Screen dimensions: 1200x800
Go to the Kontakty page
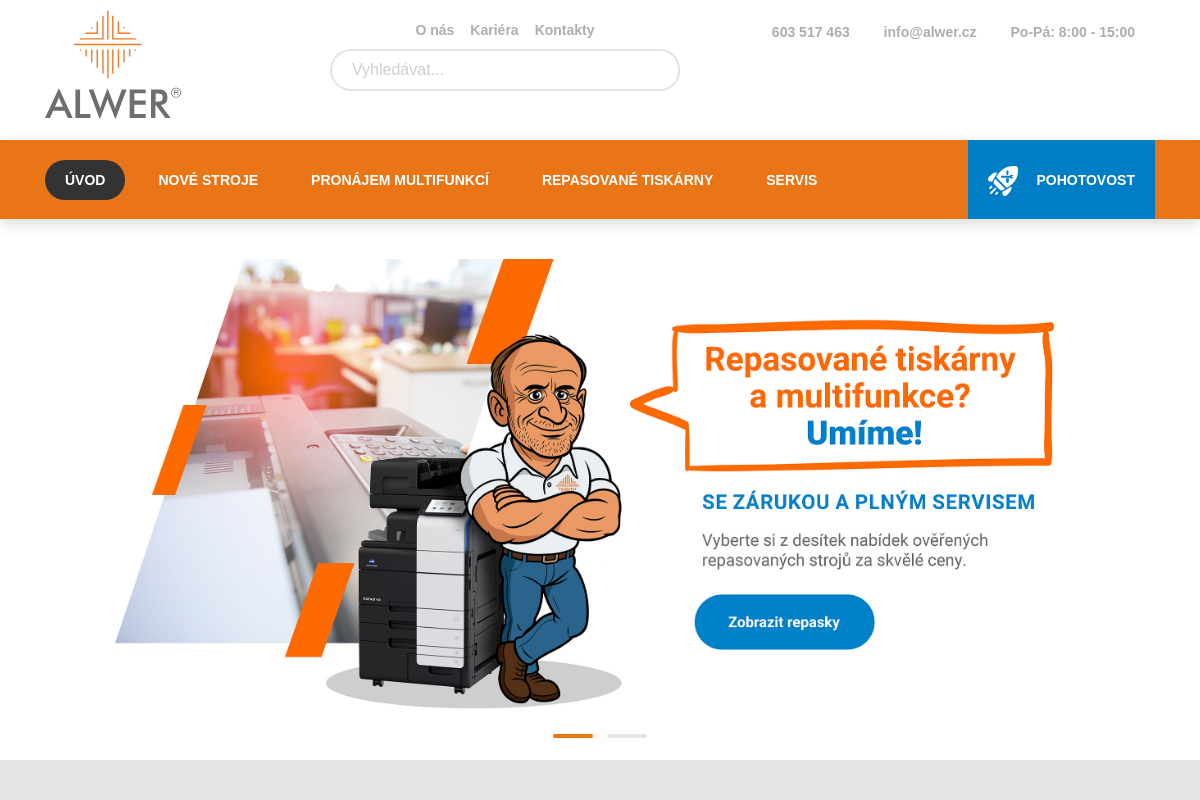[x=564, y=30]
